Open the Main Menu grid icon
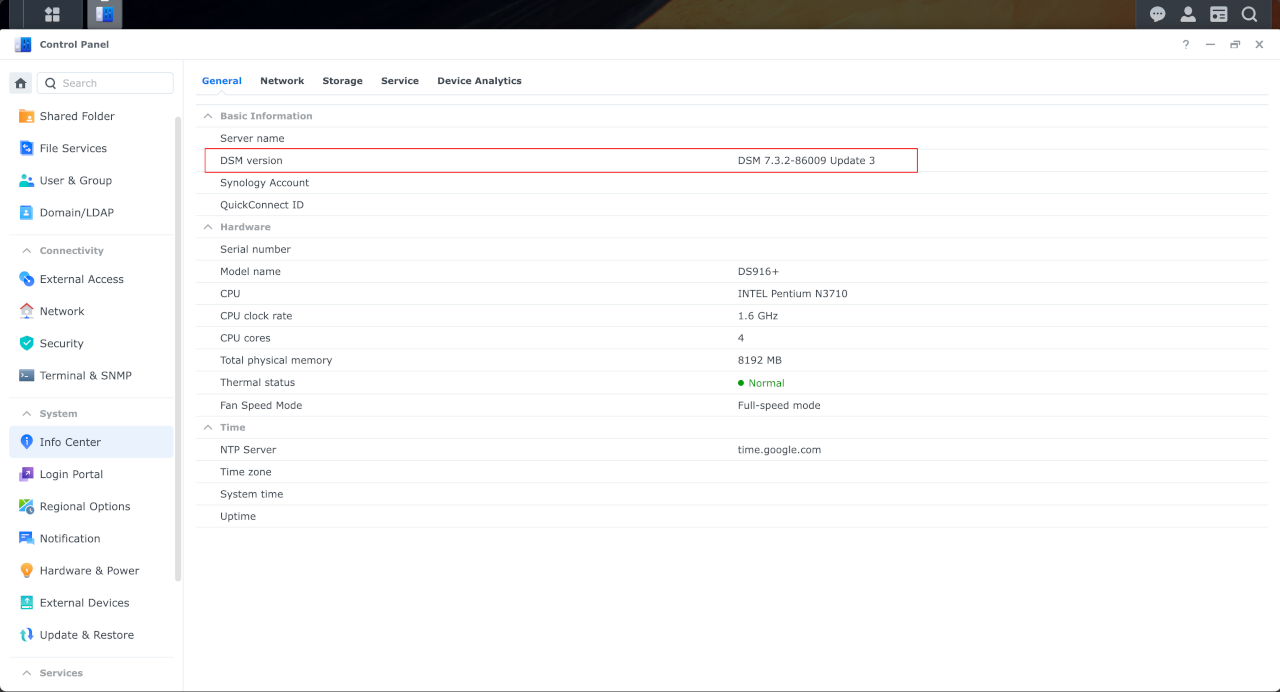This screenshot has width=1280, height=692. click(52, 14)
